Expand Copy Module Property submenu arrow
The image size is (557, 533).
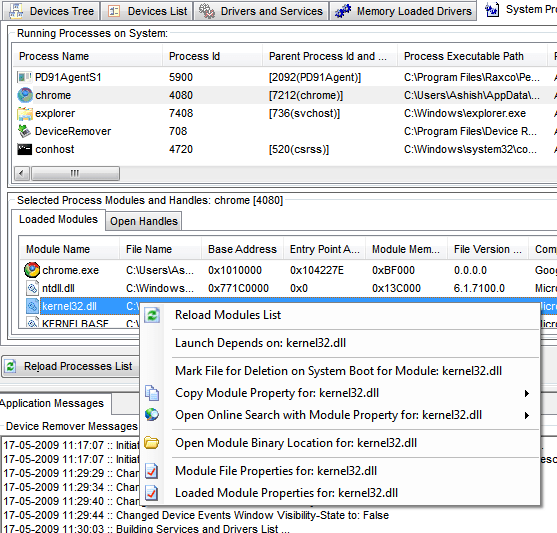(527, 393)
